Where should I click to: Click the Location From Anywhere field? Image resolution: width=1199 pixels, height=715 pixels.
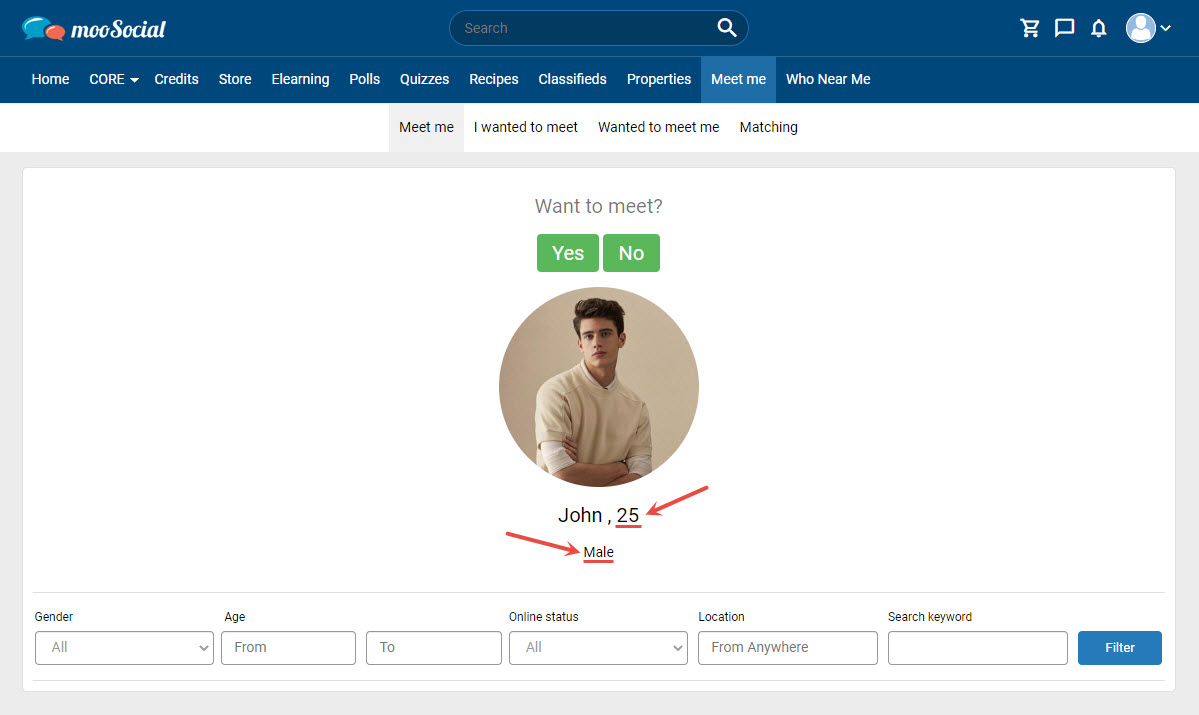pos(788,648)
